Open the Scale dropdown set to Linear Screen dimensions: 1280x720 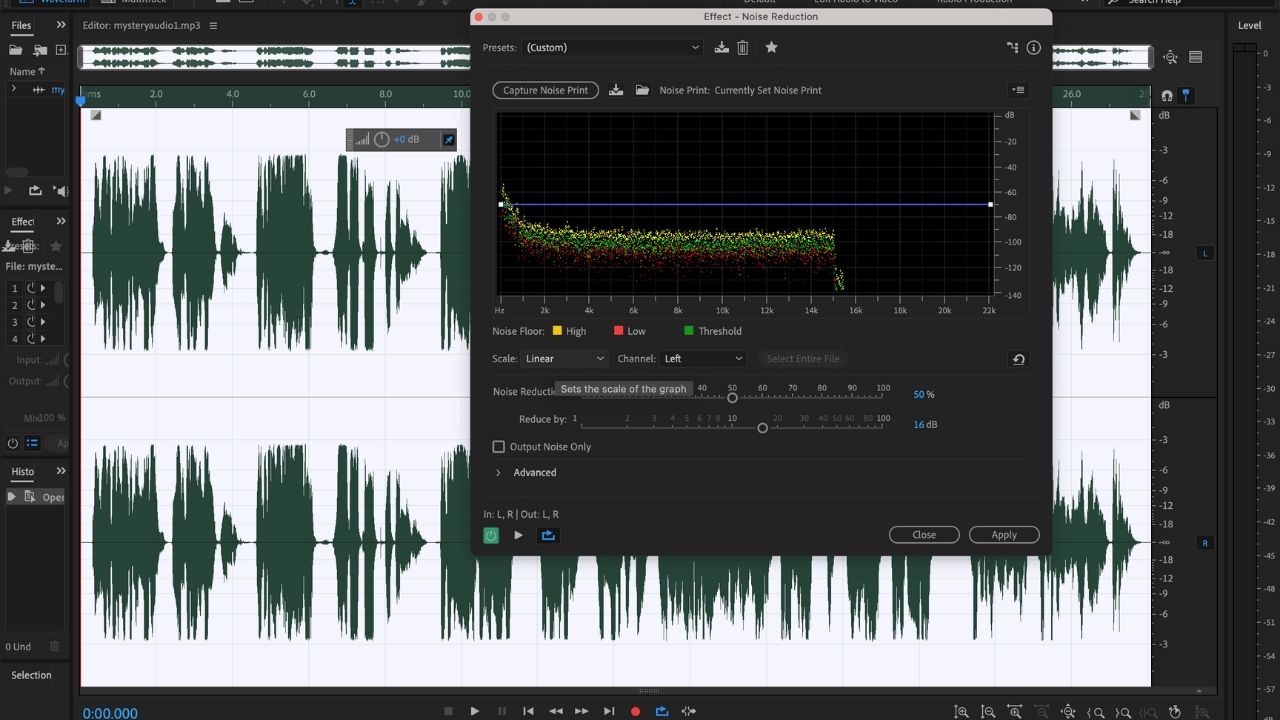pos(564,359)
